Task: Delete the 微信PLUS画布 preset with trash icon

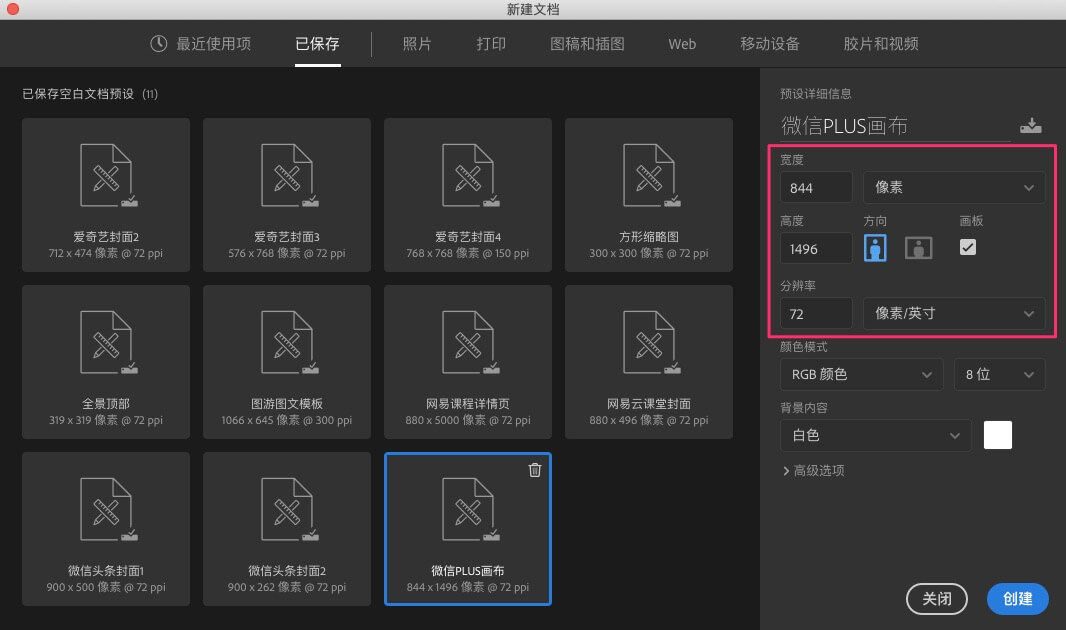Action: click(x=535, y=470)
